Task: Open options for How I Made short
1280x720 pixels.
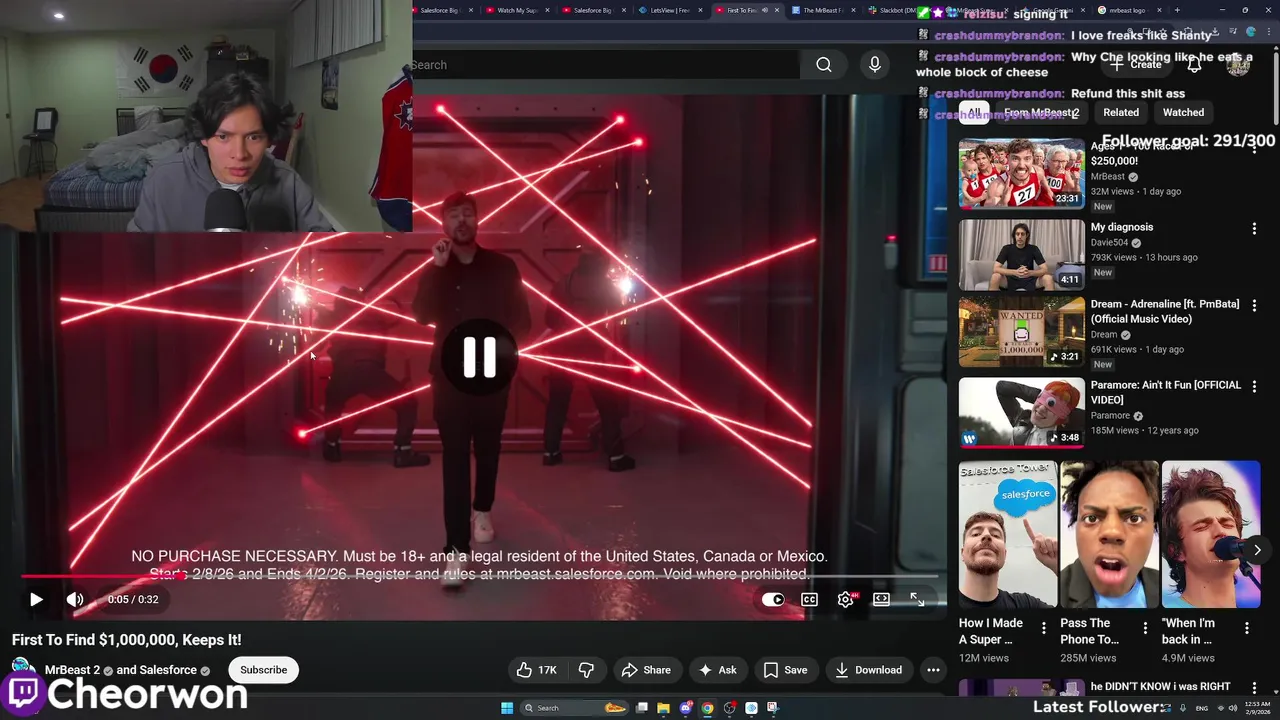Action: coord(1044,628)
